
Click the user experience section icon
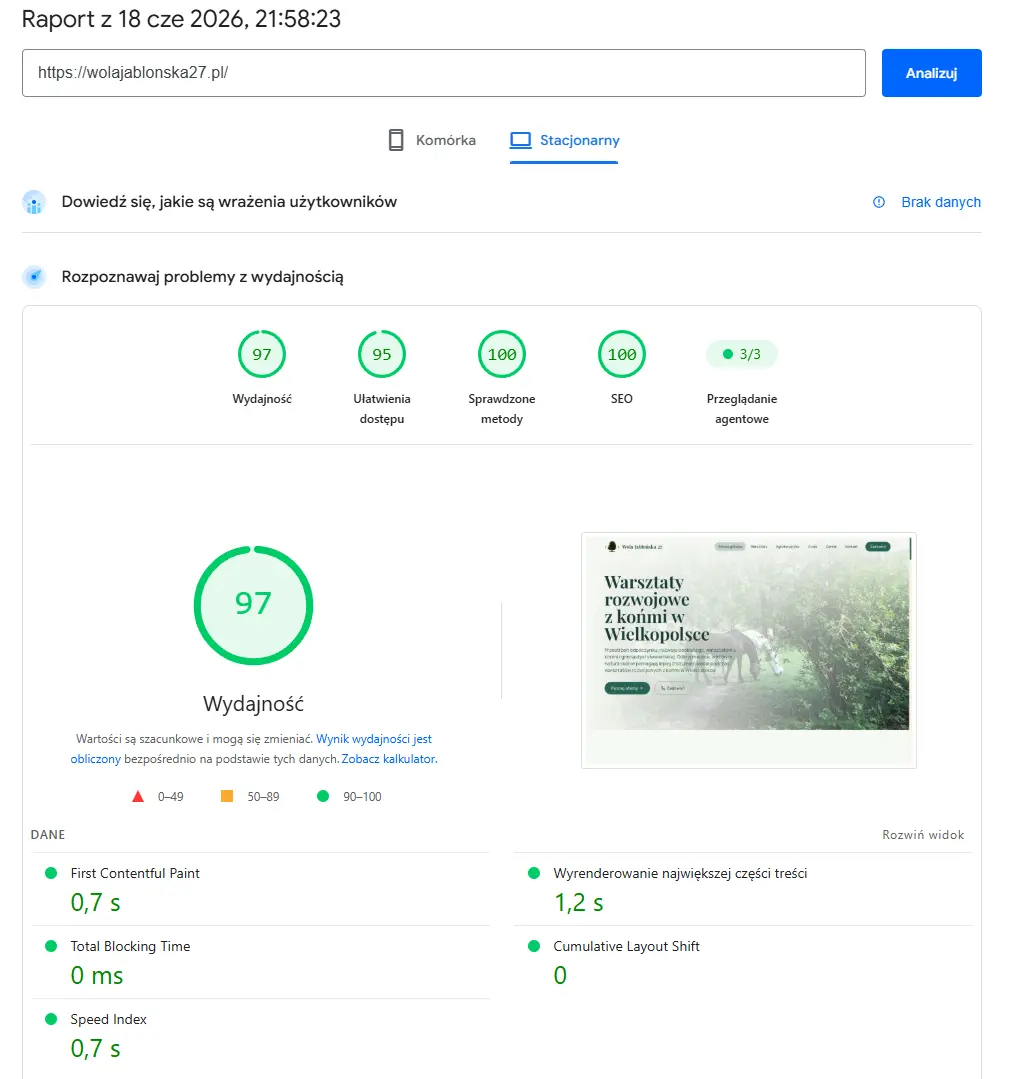(34, 202)
